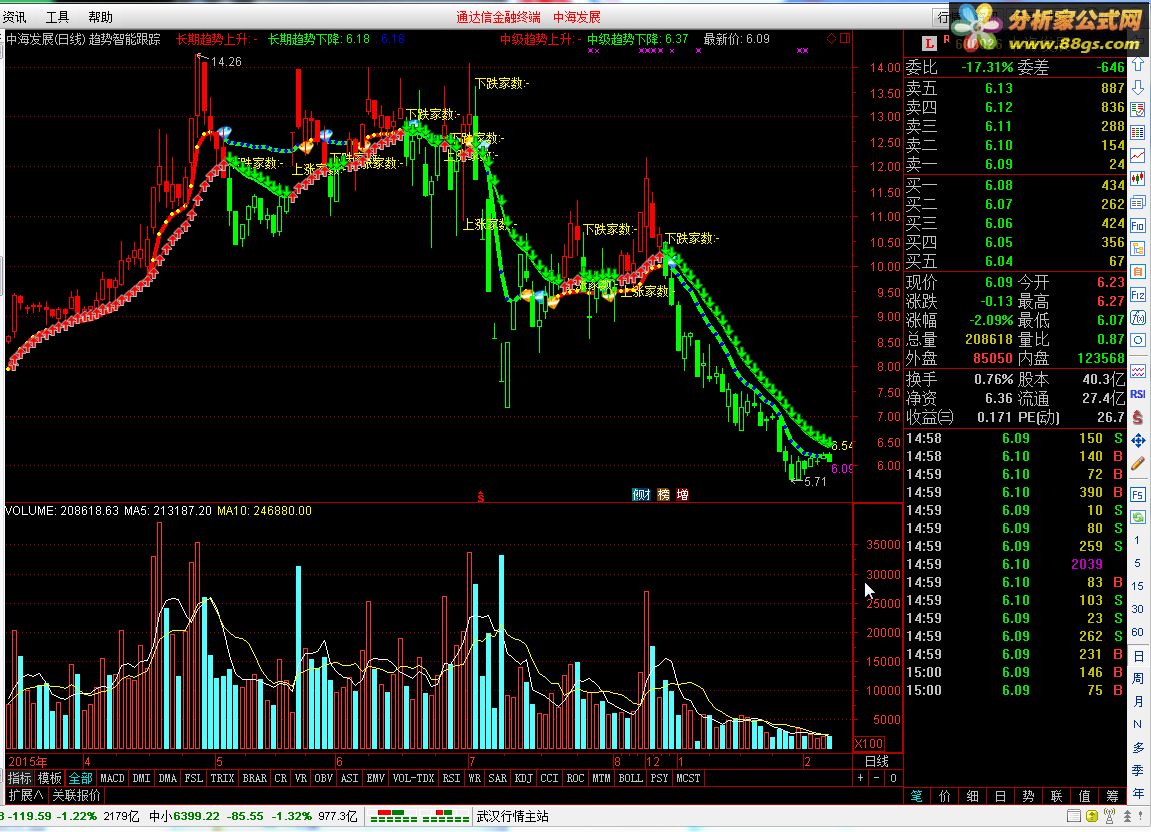Select the BOLL indicator tab
This screenshot has height=832, width=1151.
(x=631, y=778)
